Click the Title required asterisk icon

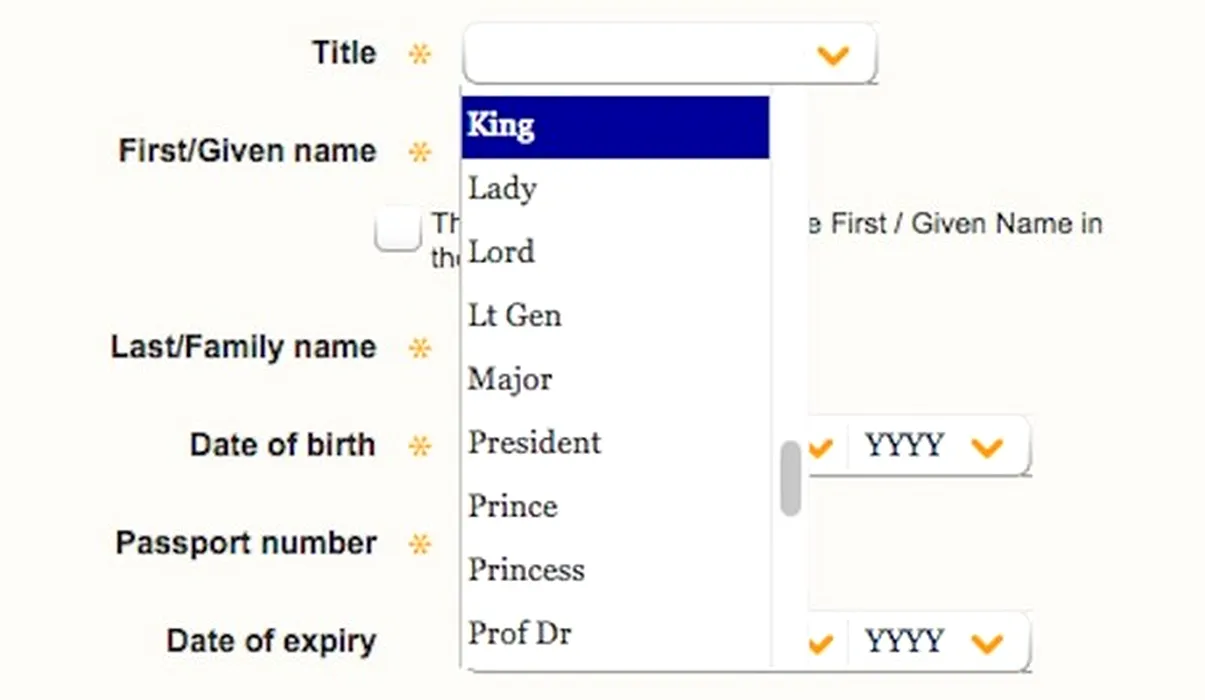(420, 54)
